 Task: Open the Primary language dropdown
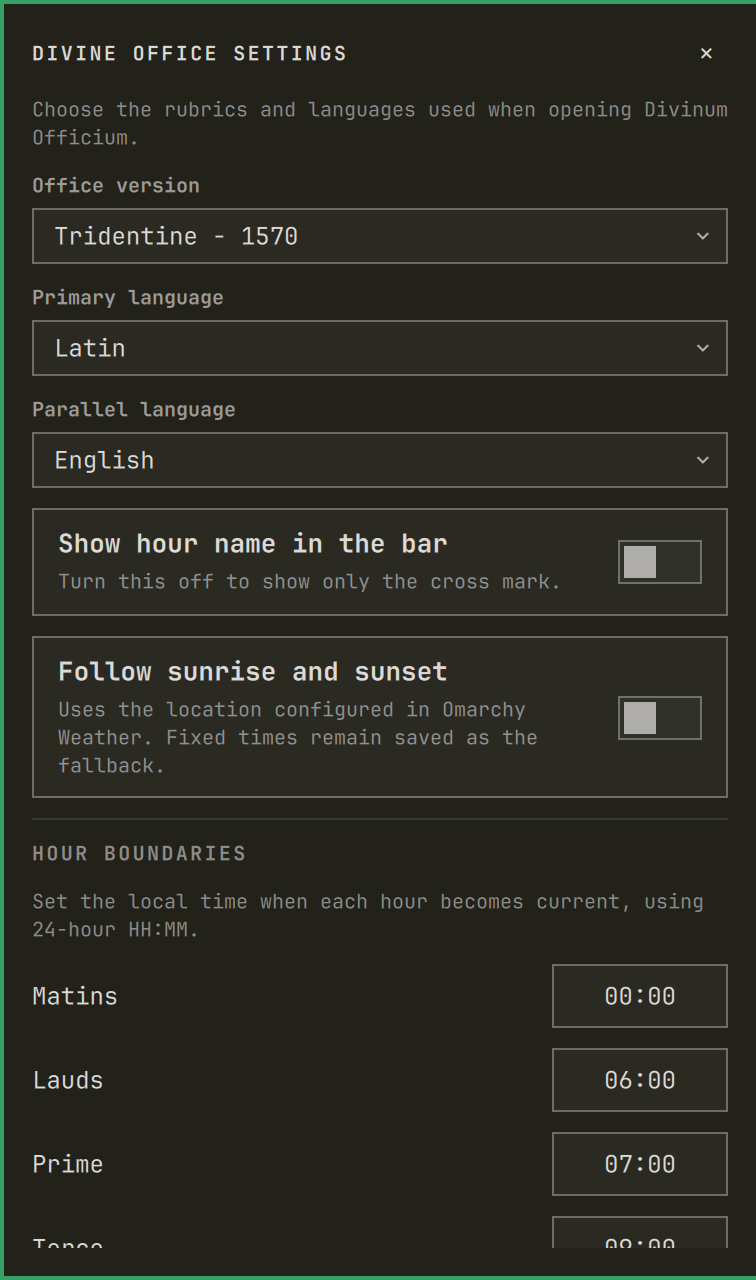(x=380, y=348)
